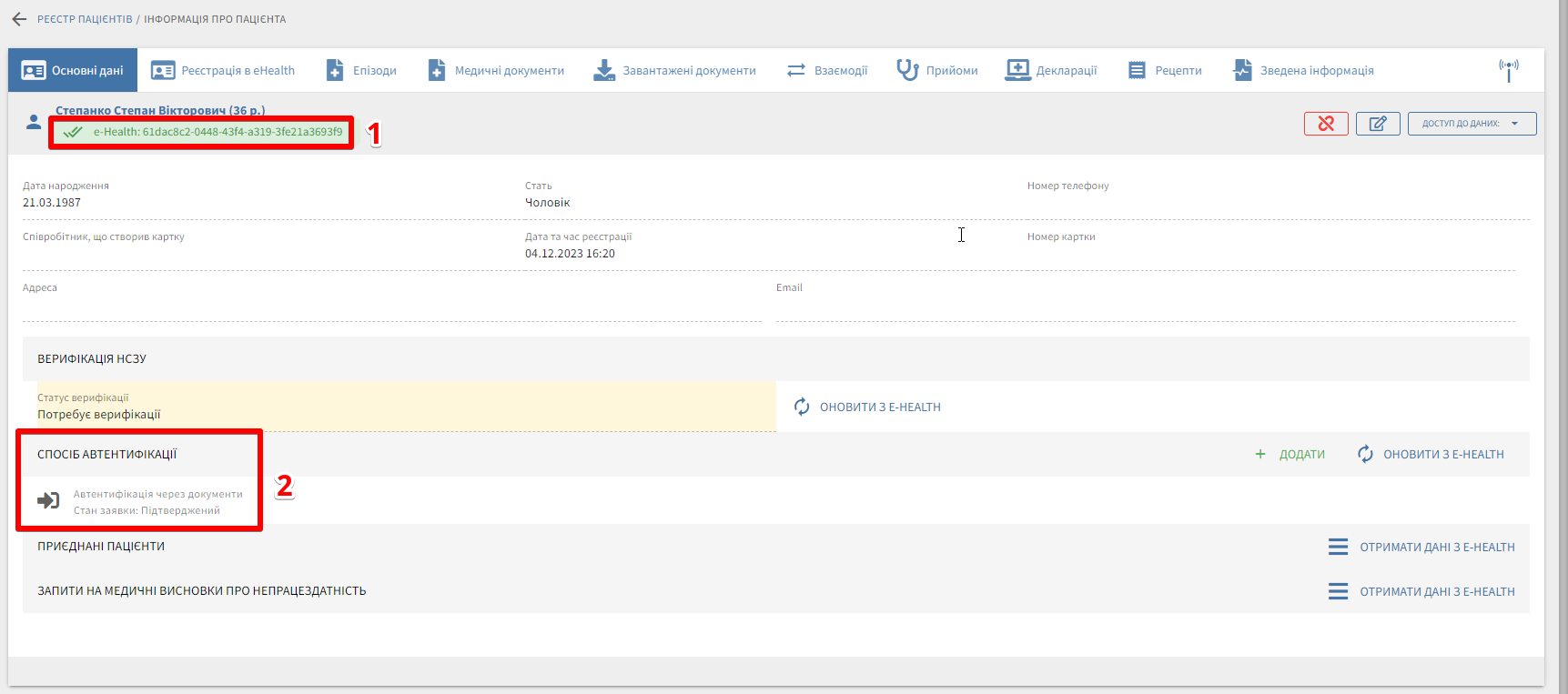
Task: Click the red unlink patient icon button
Action: pos(1326,124)
